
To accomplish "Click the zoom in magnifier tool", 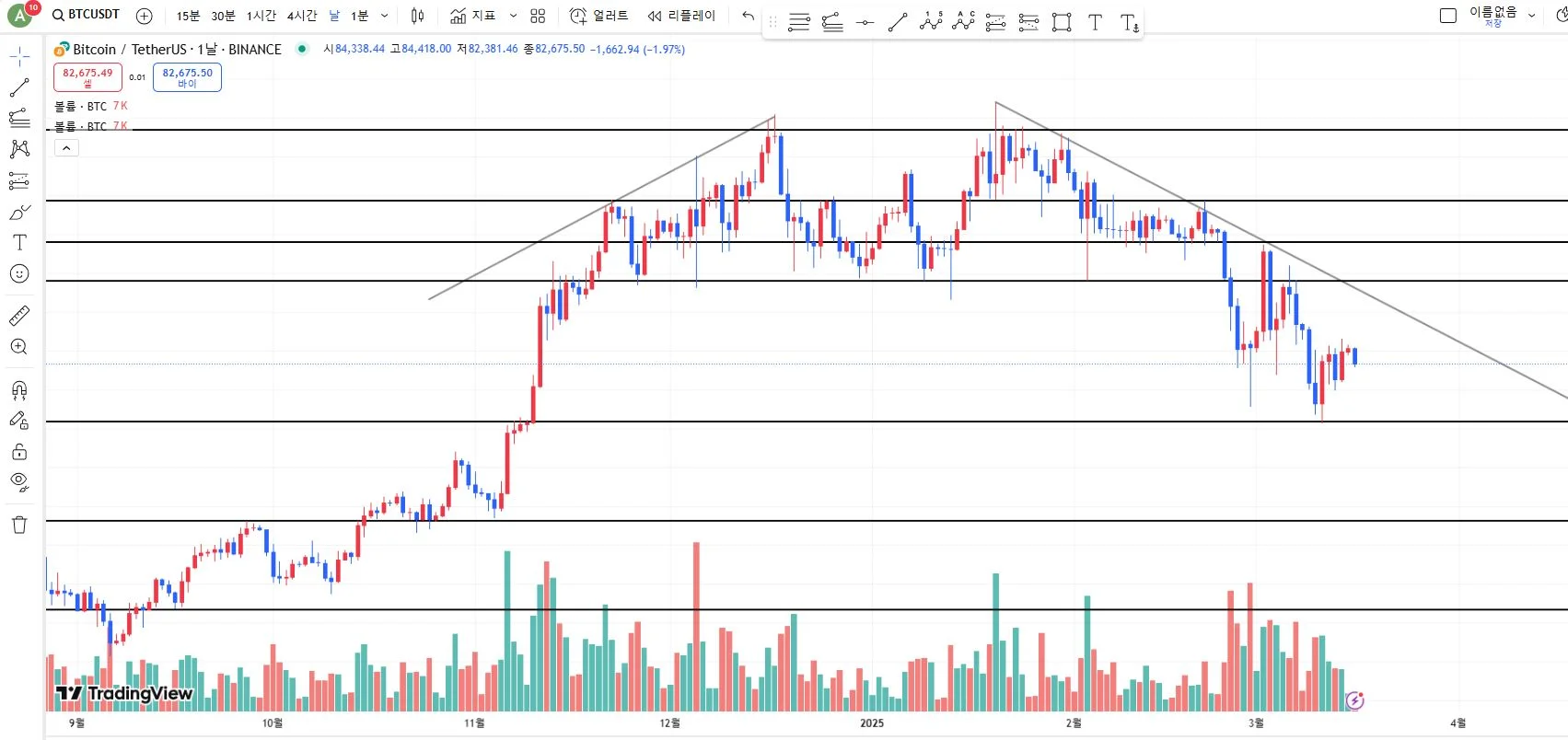I will 19,347.
